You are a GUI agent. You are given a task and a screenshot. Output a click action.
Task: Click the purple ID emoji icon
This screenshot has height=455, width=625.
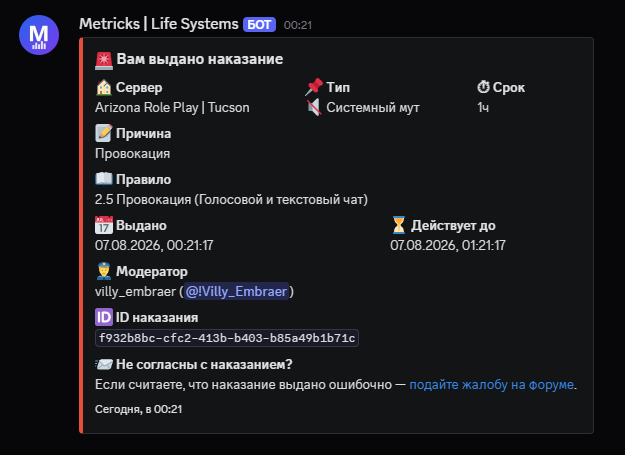click(x=104, y=317)
